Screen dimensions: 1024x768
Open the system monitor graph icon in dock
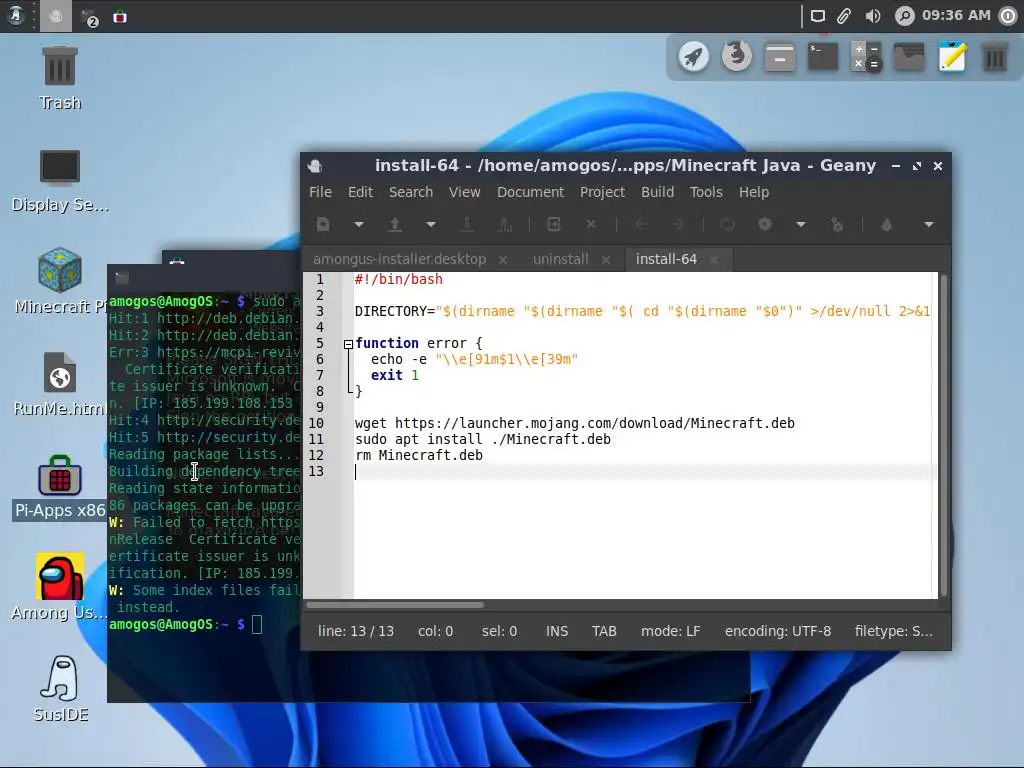(x=909, y=57)
